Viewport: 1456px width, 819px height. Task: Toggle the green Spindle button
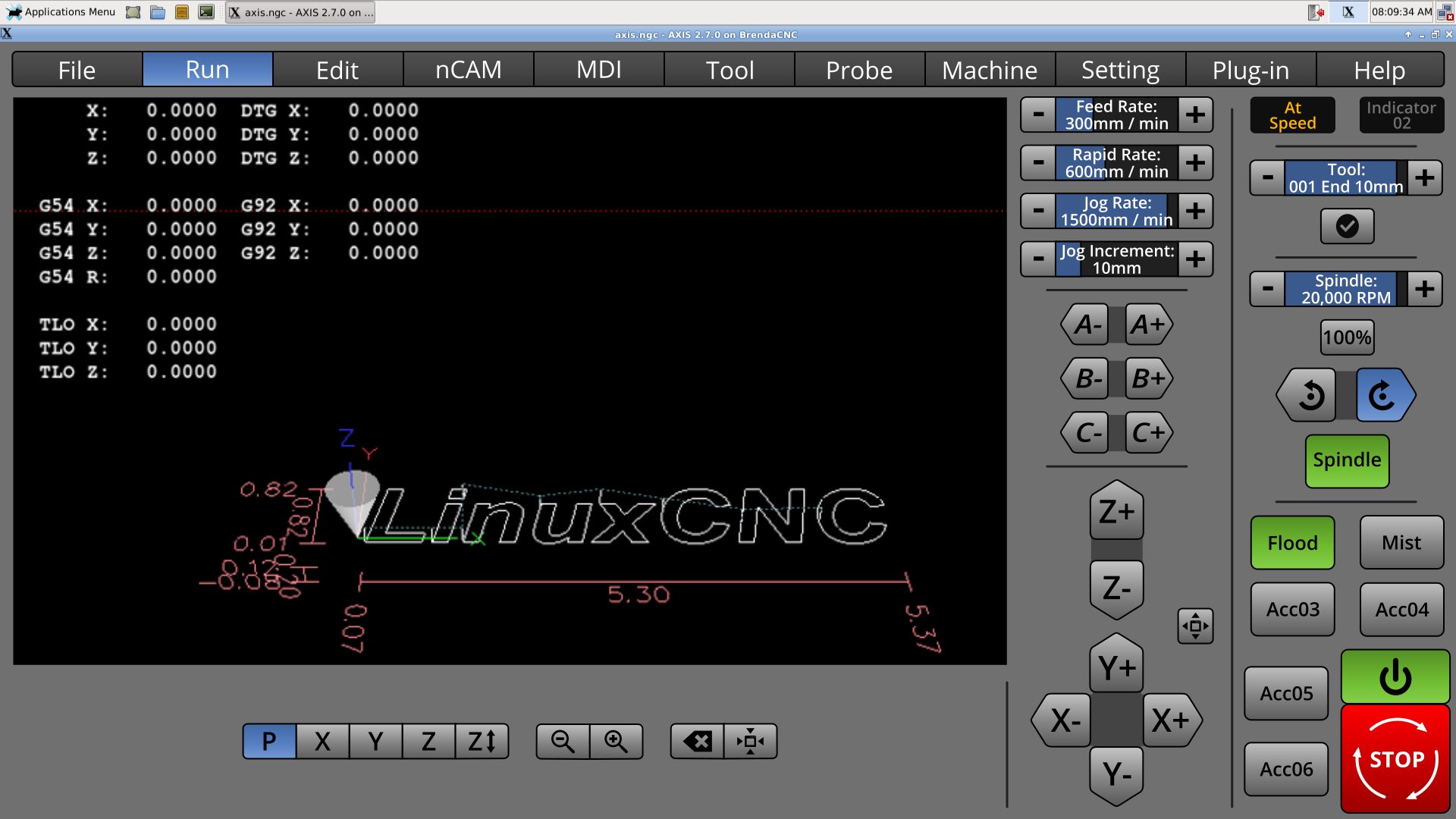[1347, 460]
